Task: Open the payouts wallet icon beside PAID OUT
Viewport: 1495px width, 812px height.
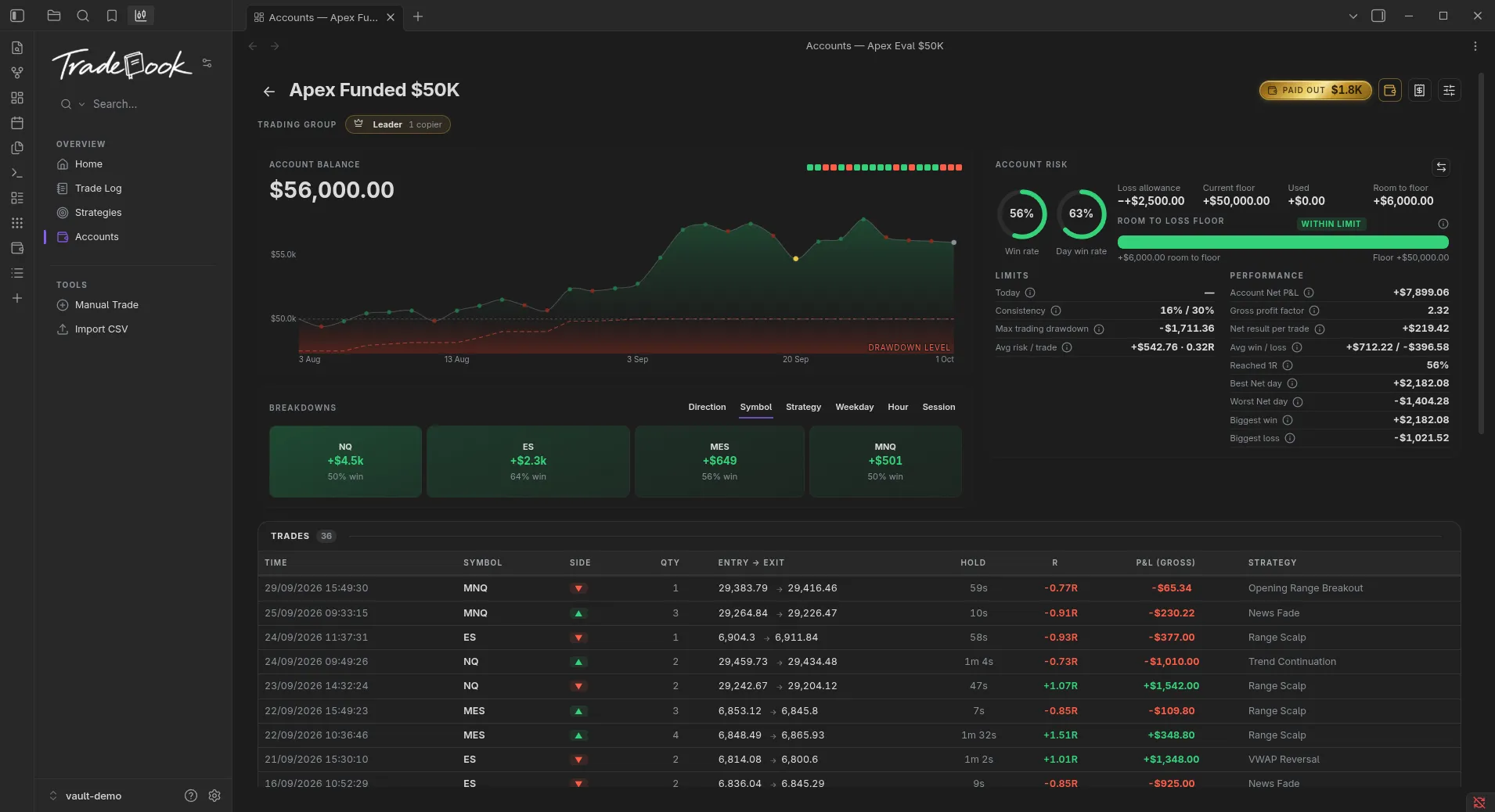Action: [1390, 91]
